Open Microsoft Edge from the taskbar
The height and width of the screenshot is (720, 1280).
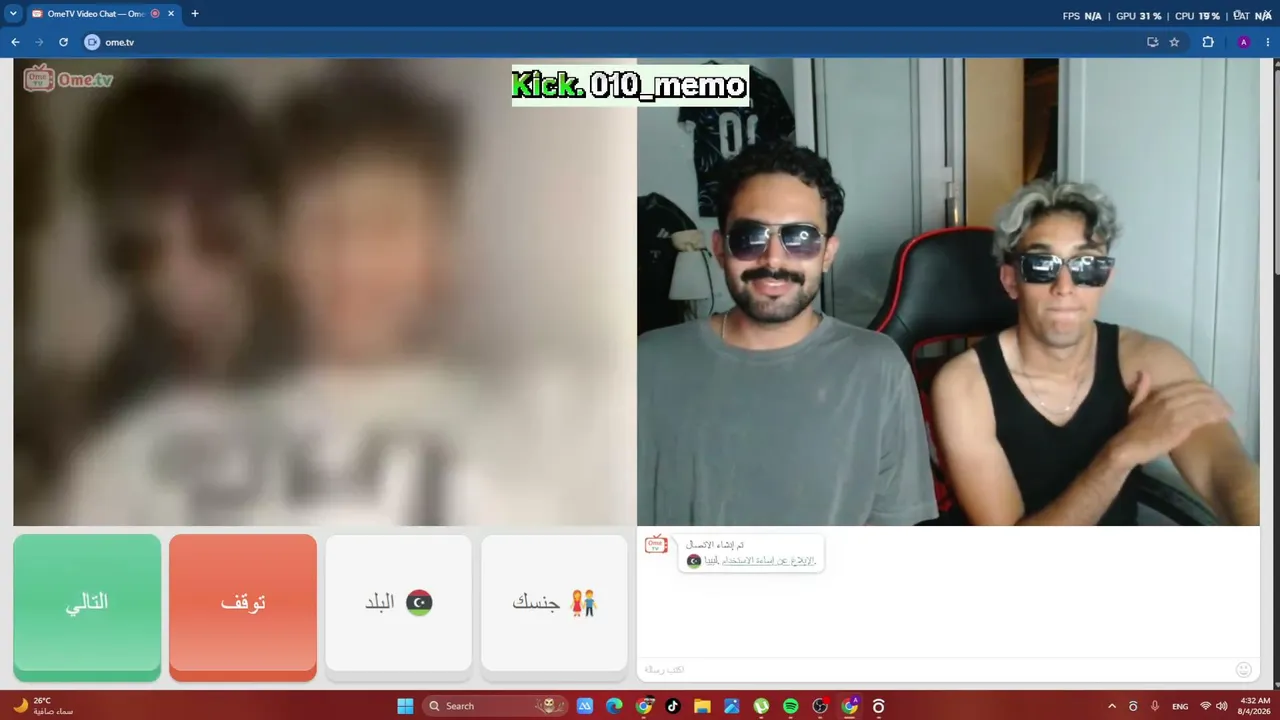(614, 706)
